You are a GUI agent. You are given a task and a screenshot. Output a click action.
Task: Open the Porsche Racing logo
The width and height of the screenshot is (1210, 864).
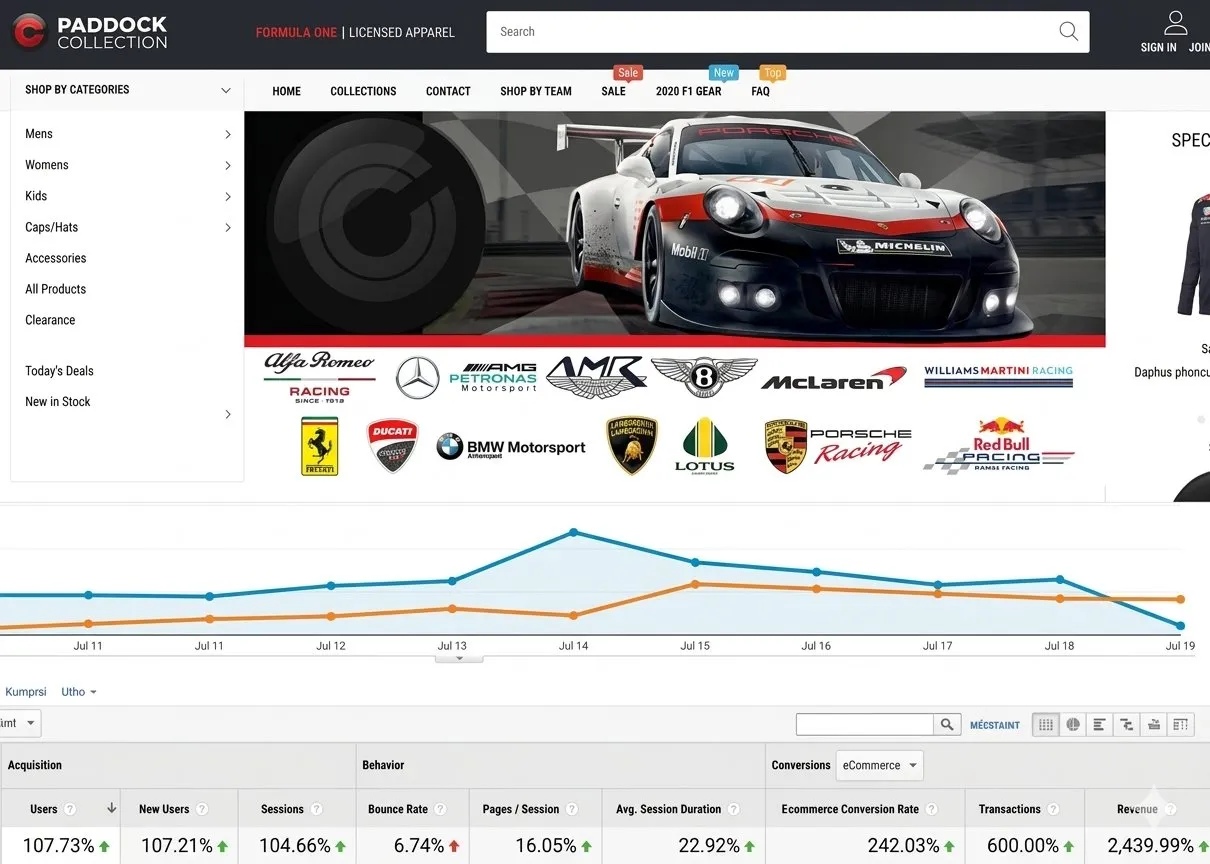(838, 447)
